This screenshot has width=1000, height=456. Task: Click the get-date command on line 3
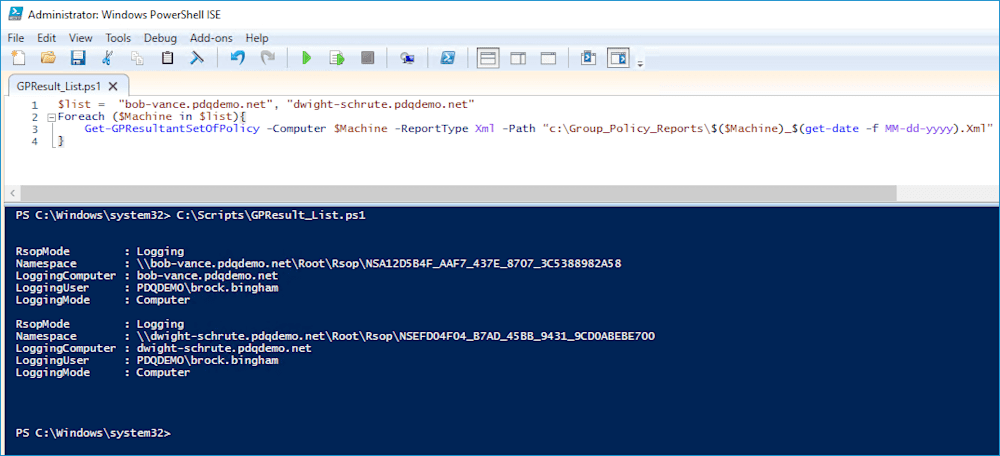point(832,129)
